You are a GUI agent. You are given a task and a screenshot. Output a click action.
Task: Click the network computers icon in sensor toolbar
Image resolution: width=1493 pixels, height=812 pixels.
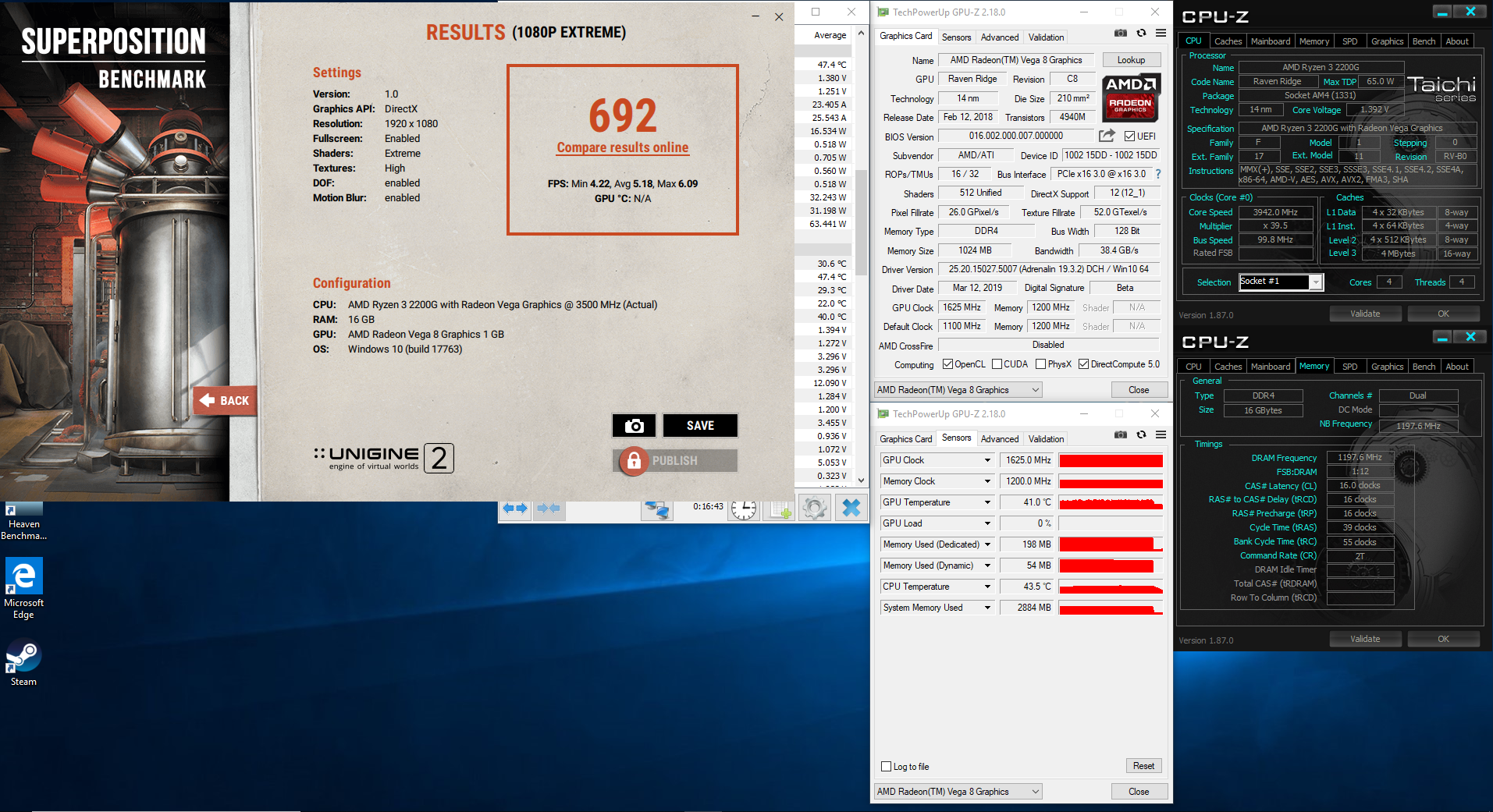[x=657, y=509]
